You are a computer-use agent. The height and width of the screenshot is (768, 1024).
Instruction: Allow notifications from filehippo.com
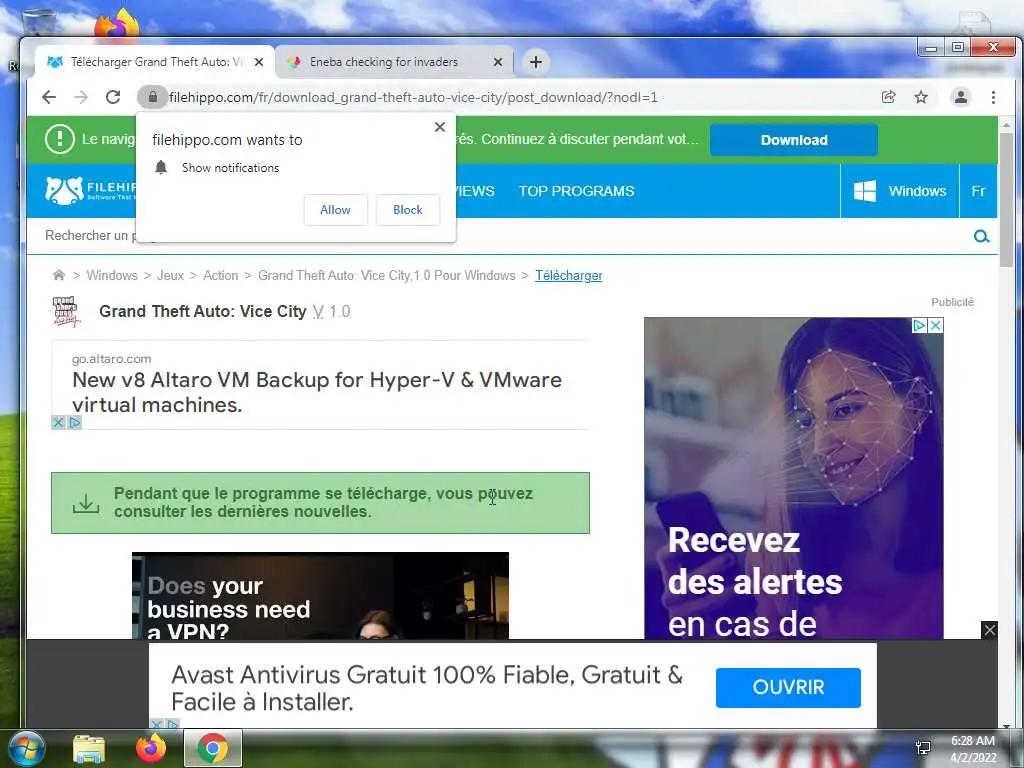(336, 210)
